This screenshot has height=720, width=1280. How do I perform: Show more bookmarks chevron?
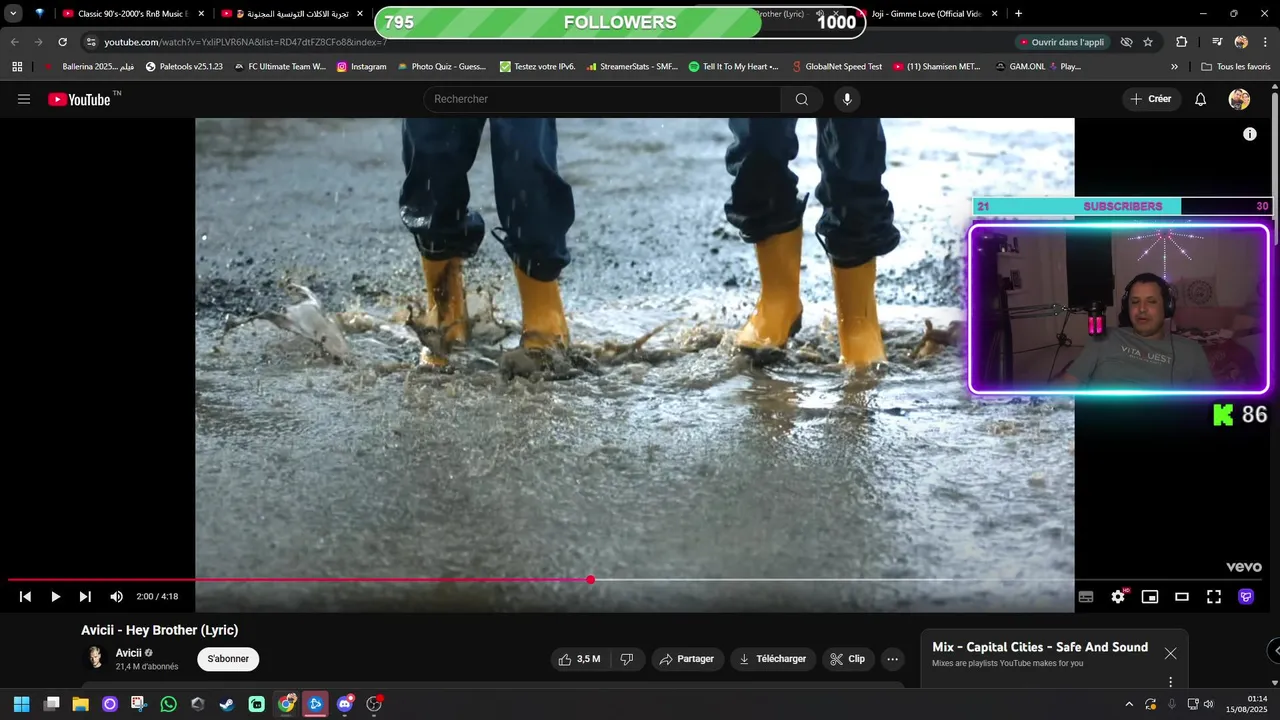point(1174,67)
